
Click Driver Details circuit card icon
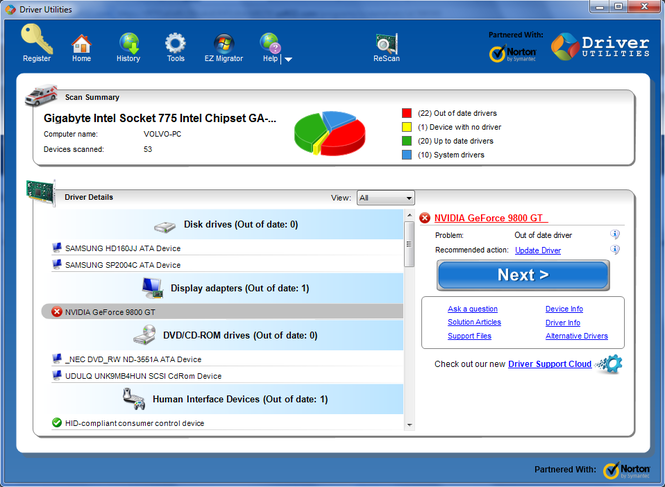41,193
